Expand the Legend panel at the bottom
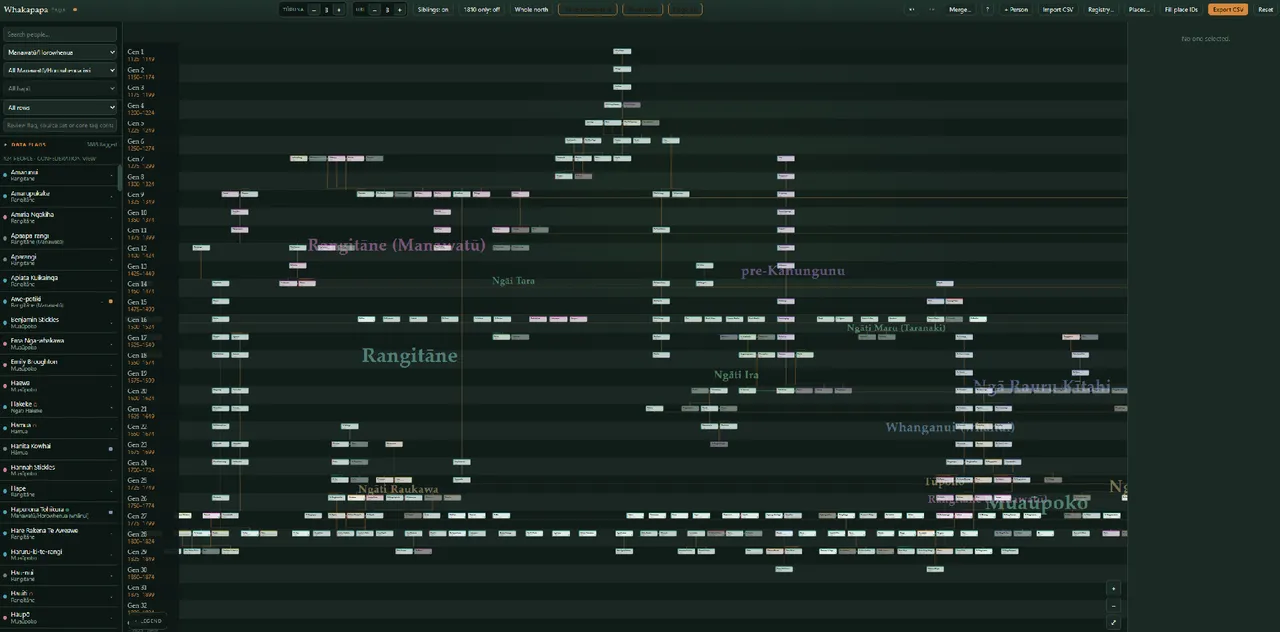Image resolution: width=1280 pixels, height=632 pixels. 147,621
